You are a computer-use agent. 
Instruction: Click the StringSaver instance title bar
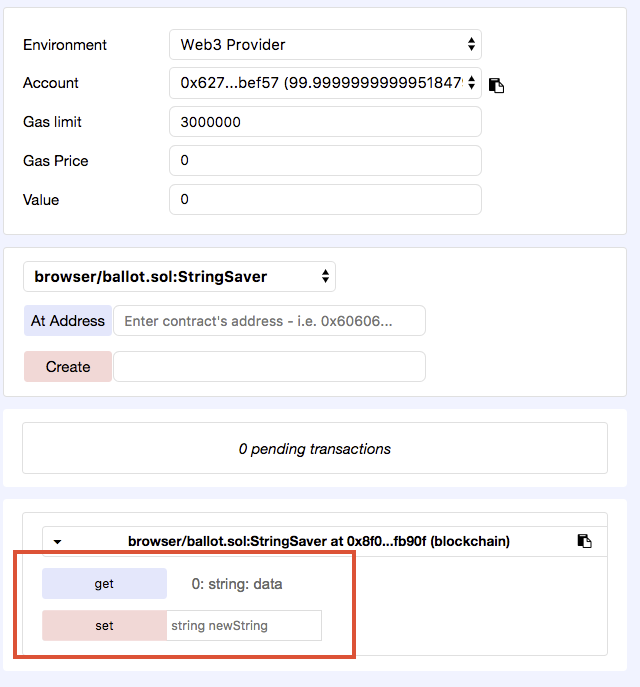point(318,541)
